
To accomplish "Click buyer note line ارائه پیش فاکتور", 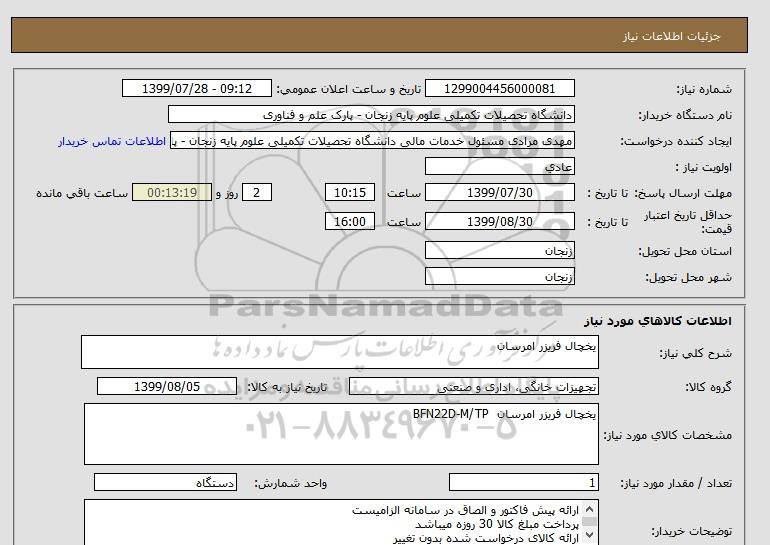I will click(466, 511).
